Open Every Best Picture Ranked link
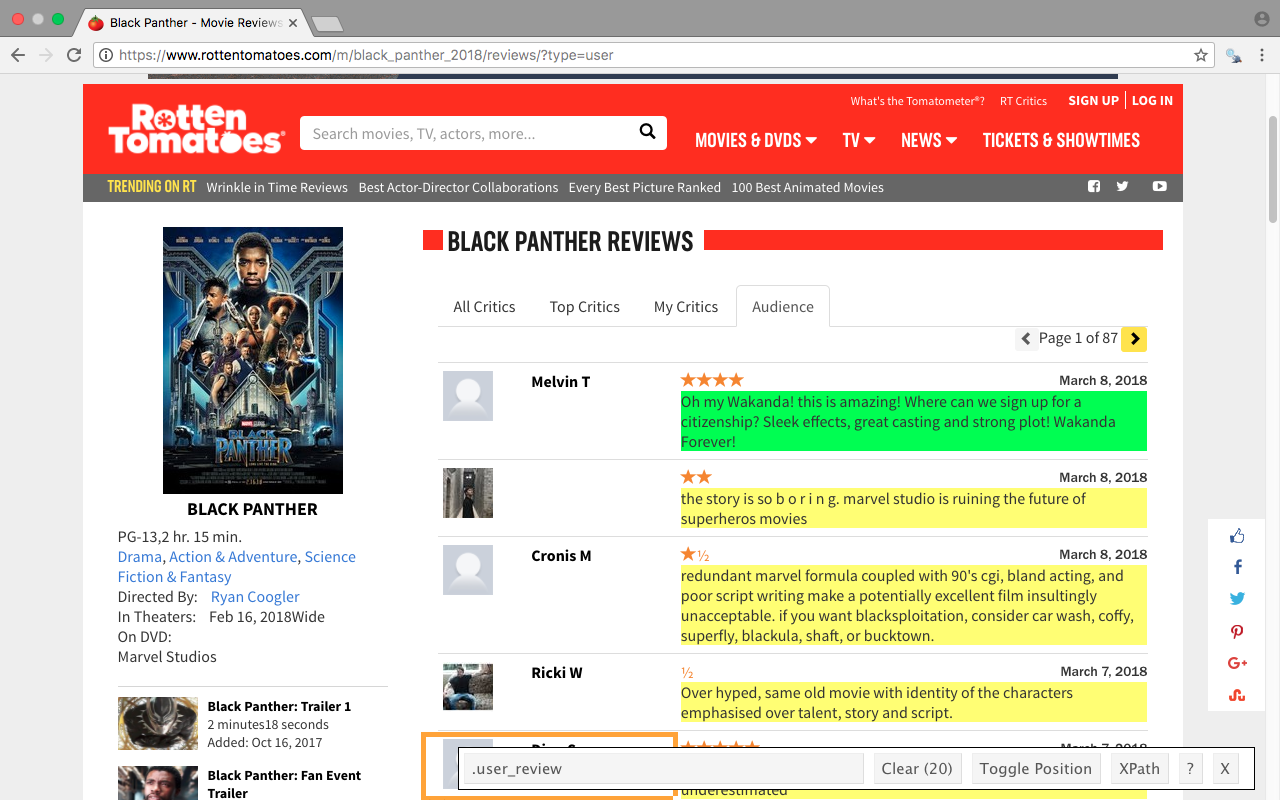This screenshot has width=1280, height=800. (x=644, y=187)
